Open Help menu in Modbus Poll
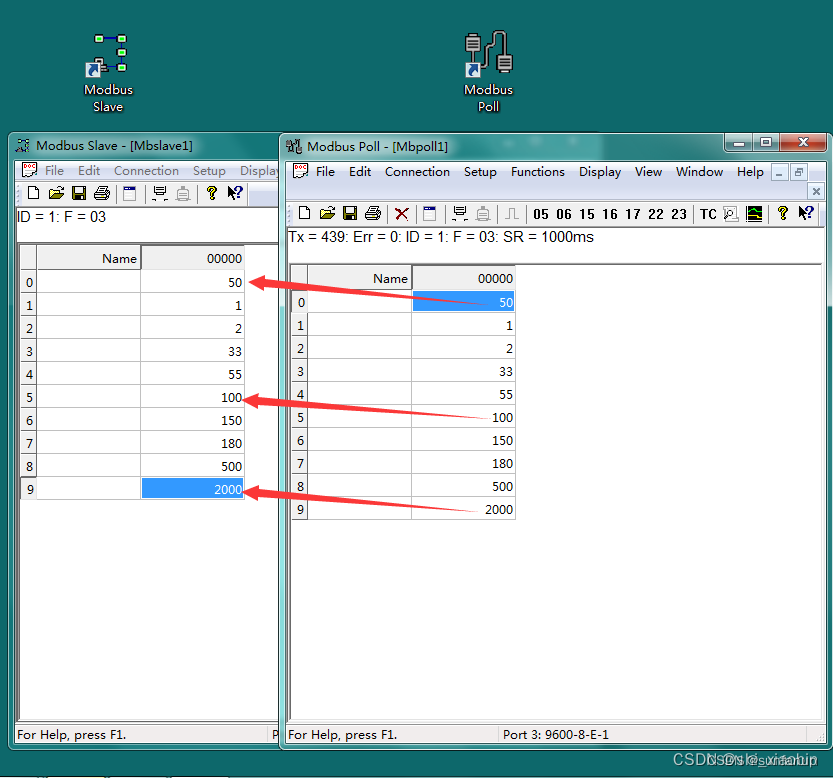 (x=750, y=172)
